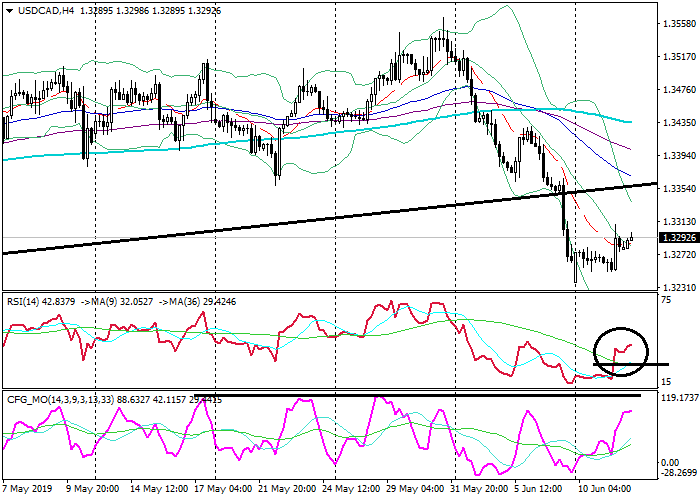
Task: Click the 10 Jun 04:00 time label
Action: [605, 489]
